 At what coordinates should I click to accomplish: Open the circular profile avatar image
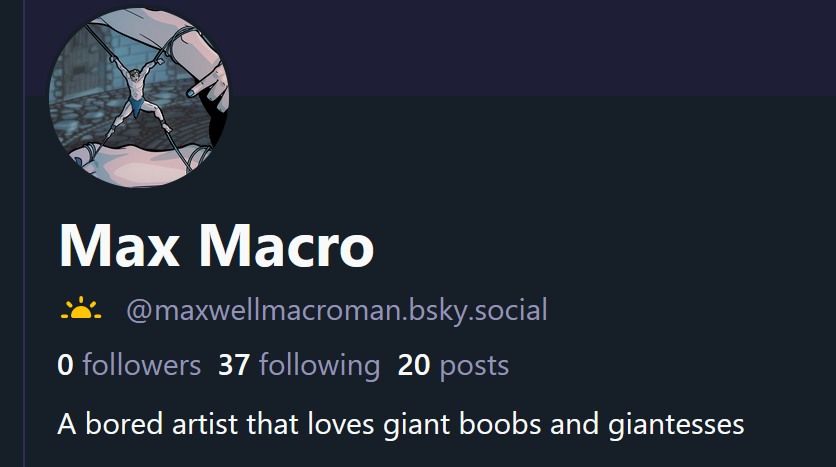(139, 98)
